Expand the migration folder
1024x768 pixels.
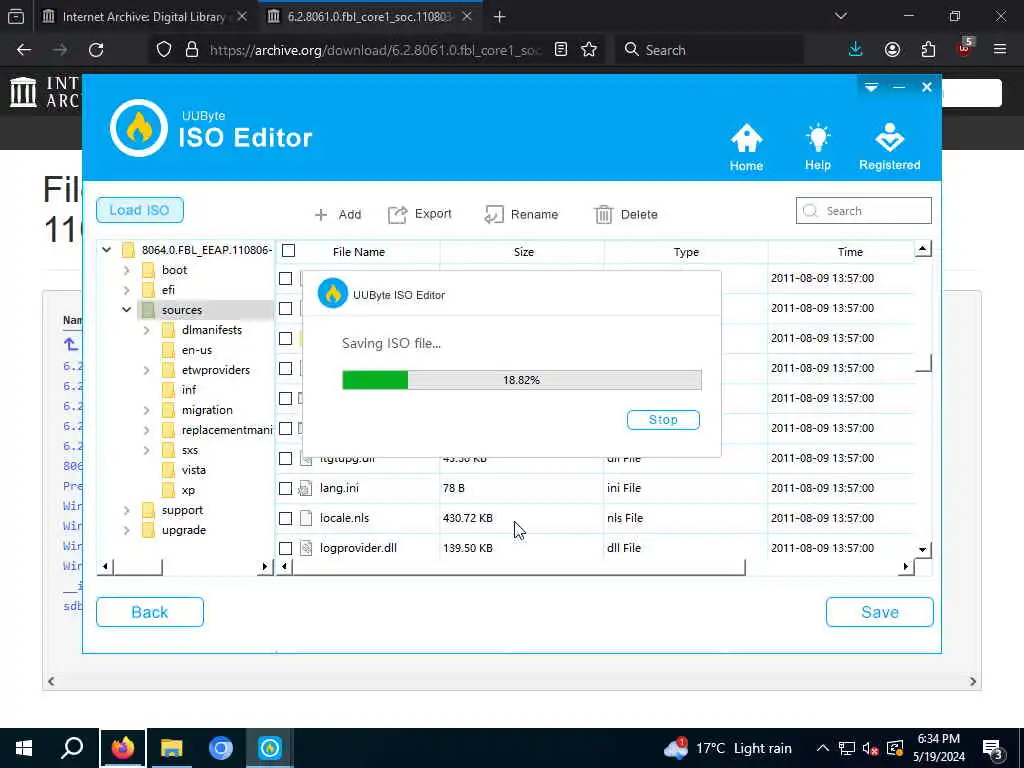pyautogui.click(x=147, y=410)
